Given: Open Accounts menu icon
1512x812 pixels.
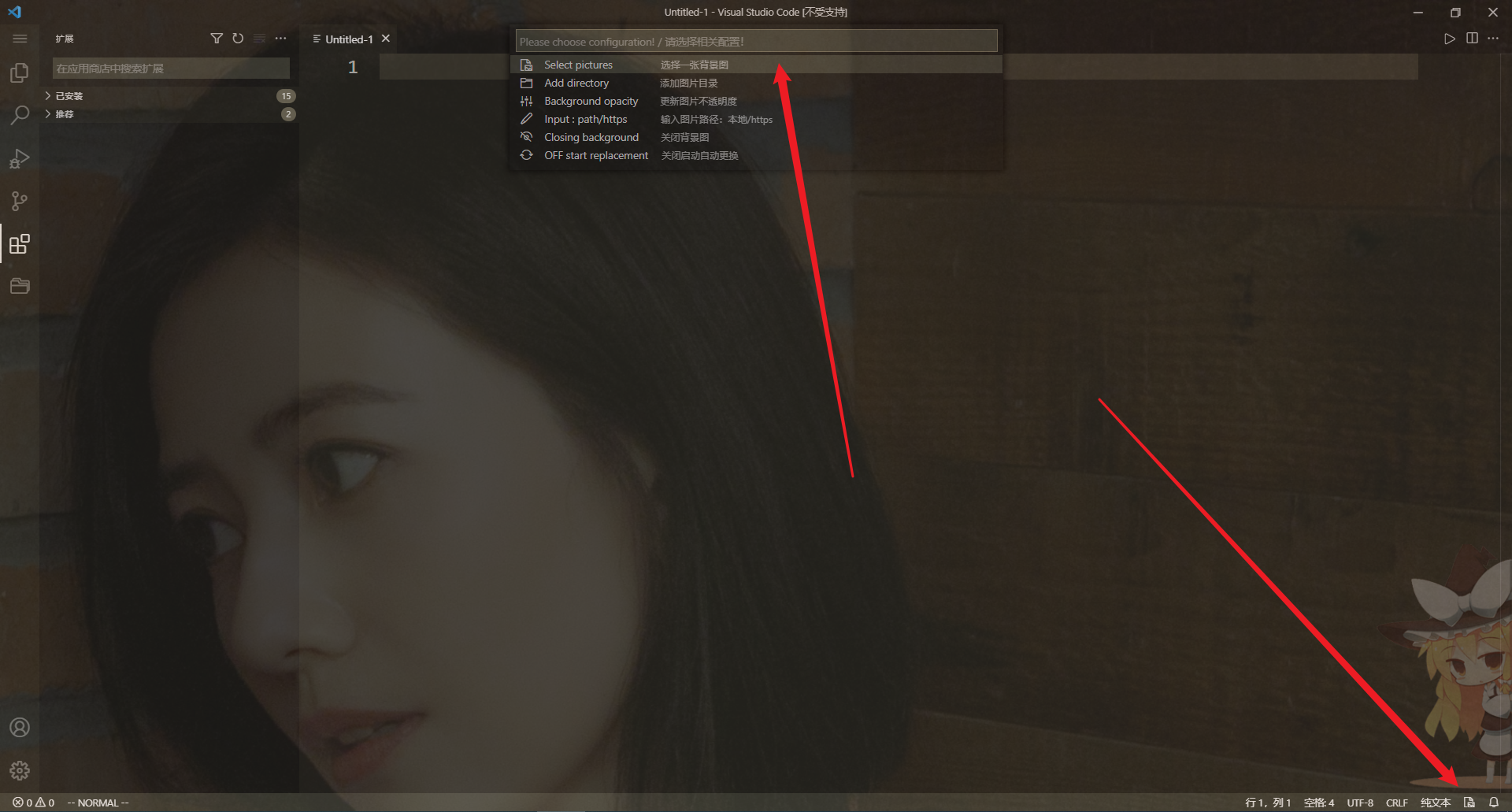Looking at the screenshot, I should coord(20,727).
